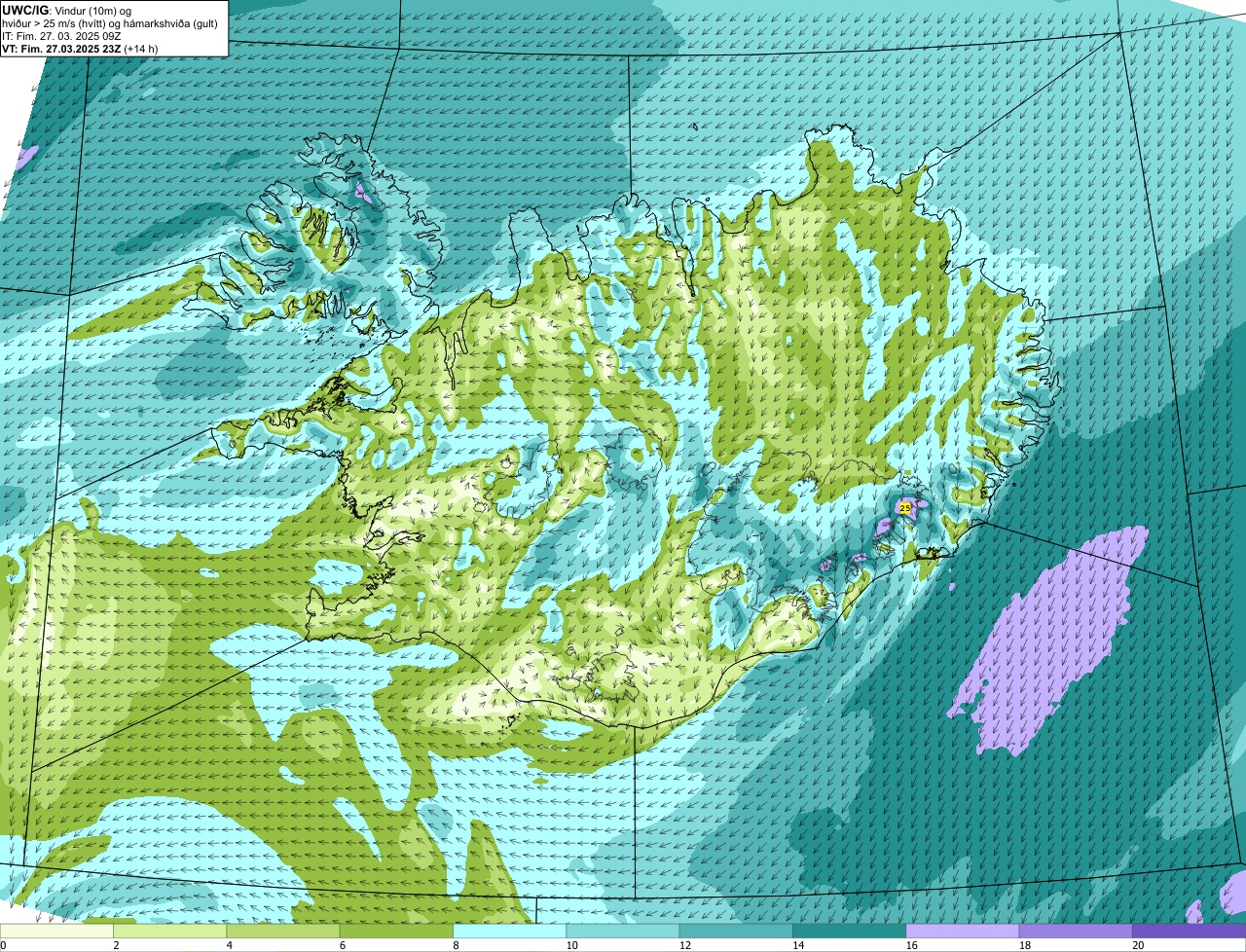Select the medium green 4–6 m/s legend swatch
This screenshot has height=952, width=1246.
[285, 932]
